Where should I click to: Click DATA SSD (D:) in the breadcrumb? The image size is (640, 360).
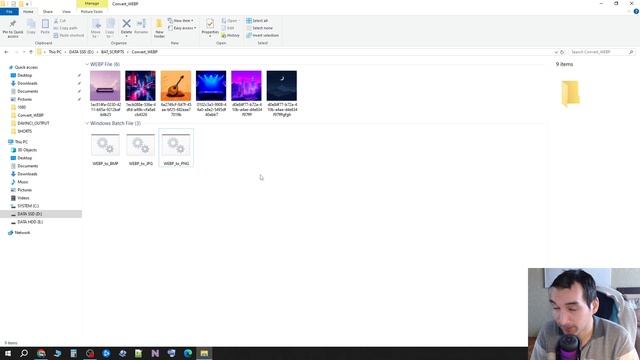[81, 52]
